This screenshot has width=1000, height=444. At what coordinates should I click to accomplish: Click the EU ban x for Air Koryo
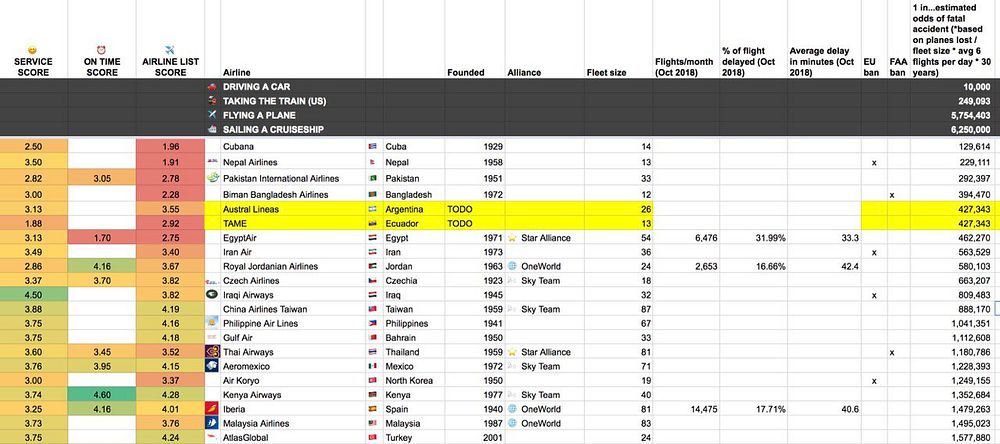click(874, 381)
